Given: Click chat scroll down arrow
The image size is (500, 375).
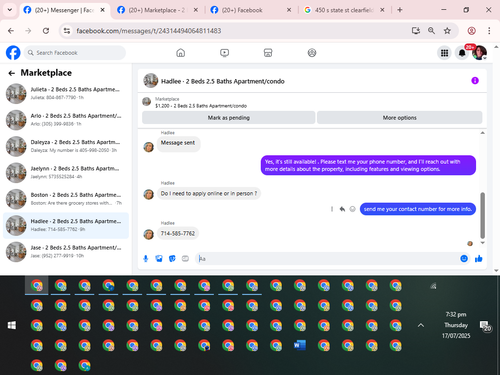Looking at the screenshot, I should pos(482,243).
